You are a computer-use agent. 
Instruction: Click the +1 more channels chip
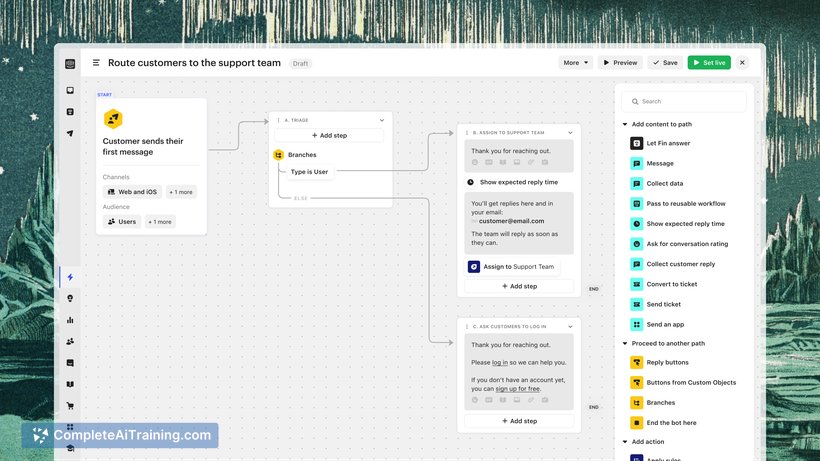pyautogui.click(x=181, y=192)
